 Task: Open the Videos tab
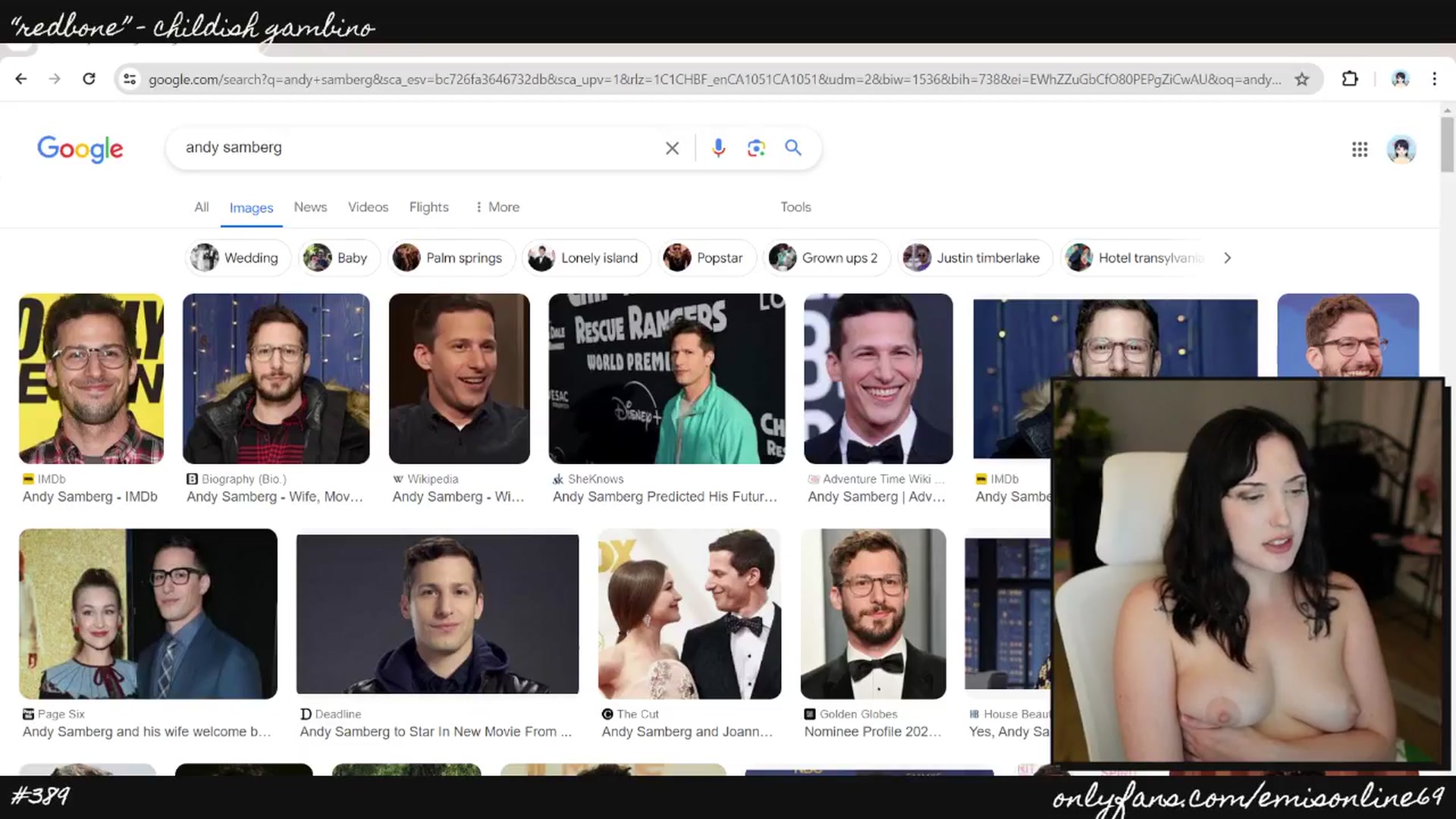(x=368, y=207)
